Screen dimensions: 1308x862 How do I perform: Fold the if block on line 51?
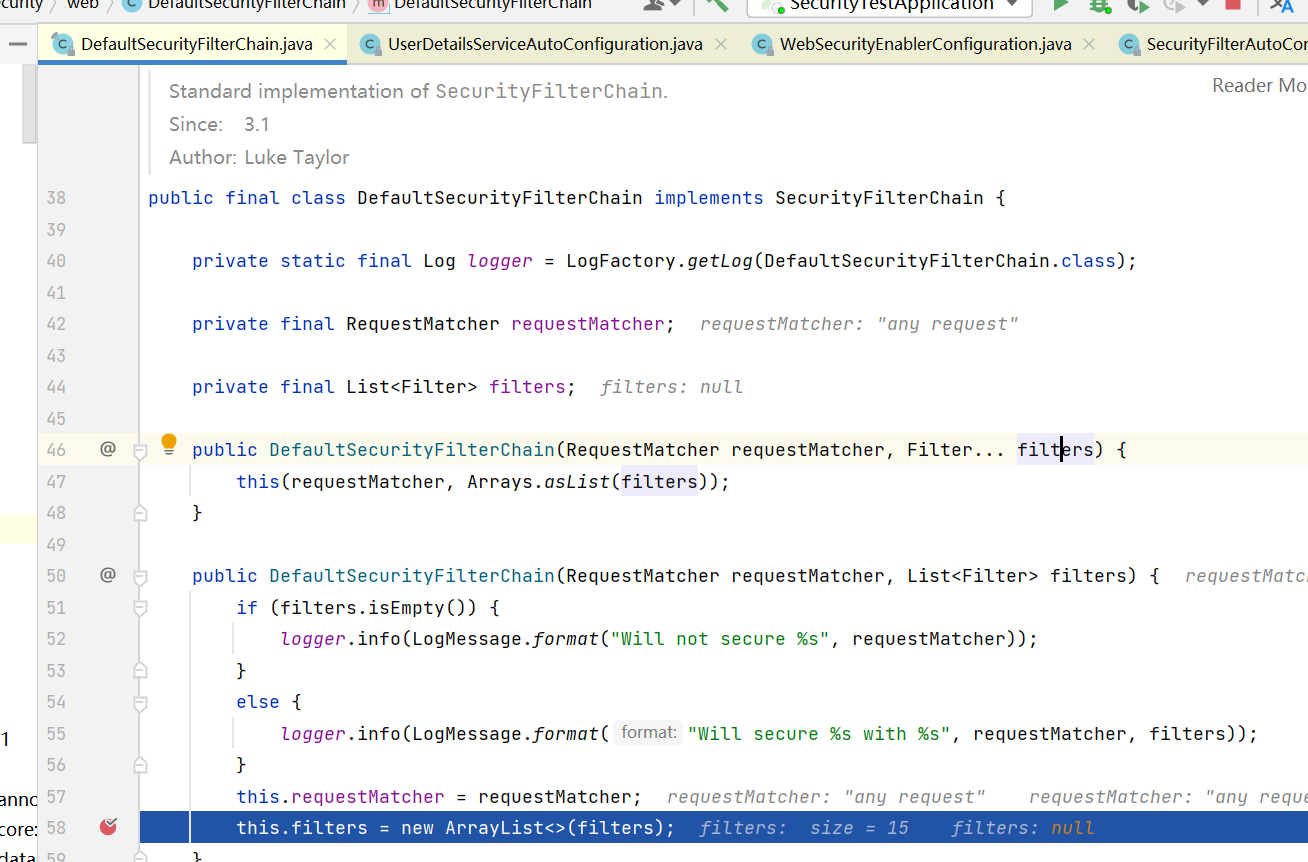(140, 608)
